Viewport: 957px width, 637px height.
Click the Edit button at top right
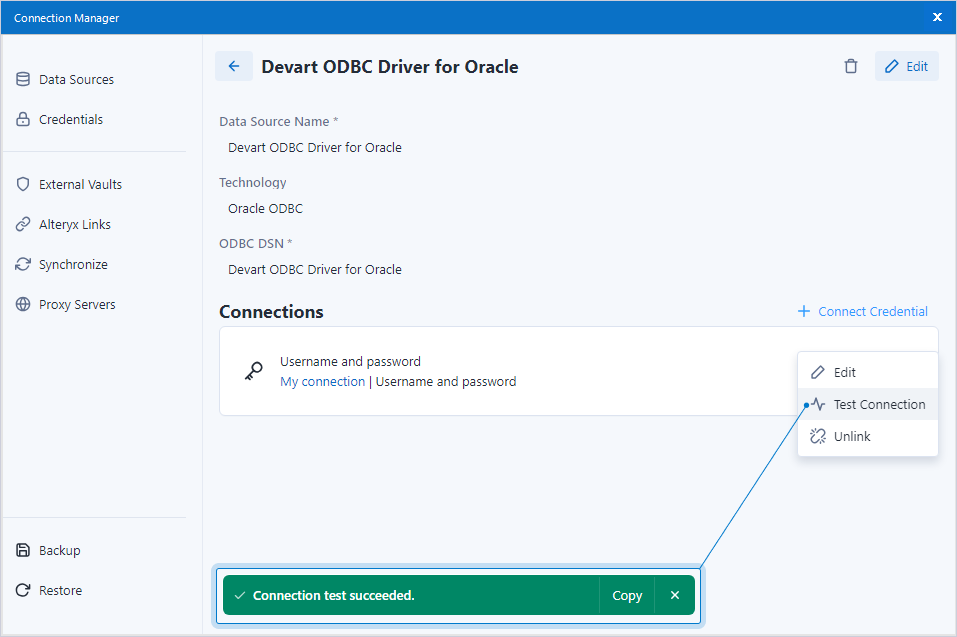pyautogui.click(x=906, y=67)
